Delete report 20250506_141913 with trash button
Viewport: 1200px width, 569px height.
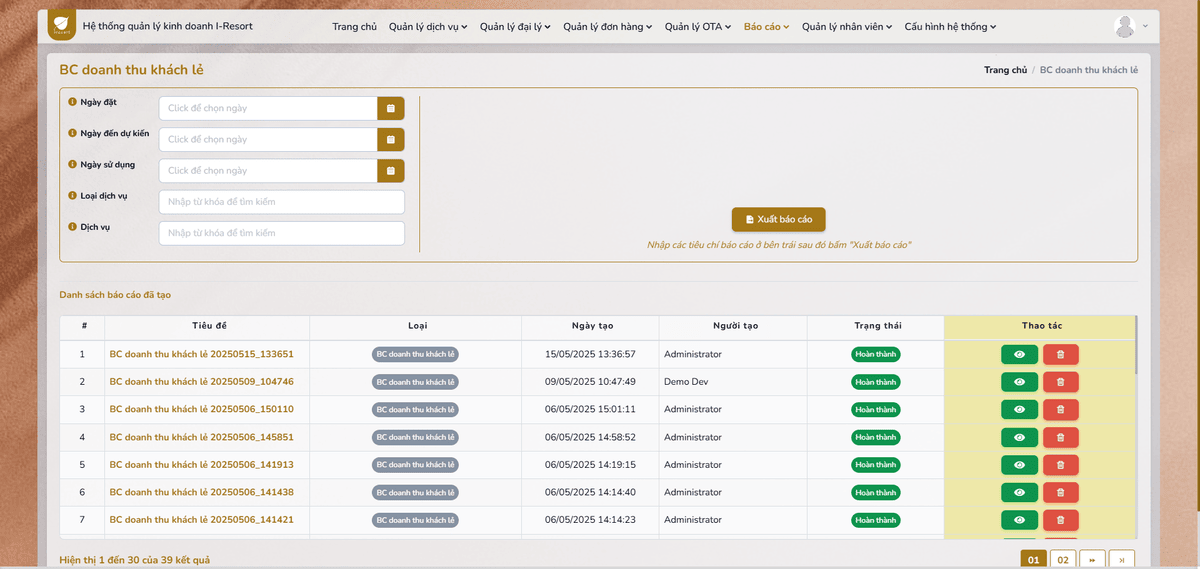(1061, 465)
